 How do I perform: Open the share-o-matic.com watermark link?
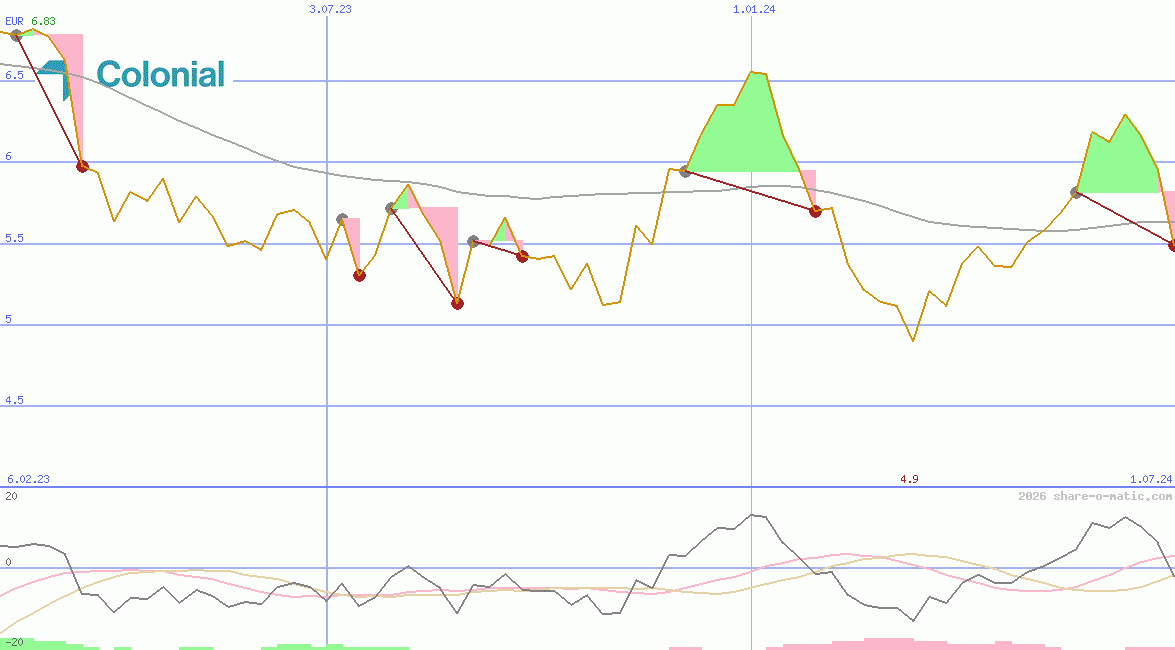1094,496
